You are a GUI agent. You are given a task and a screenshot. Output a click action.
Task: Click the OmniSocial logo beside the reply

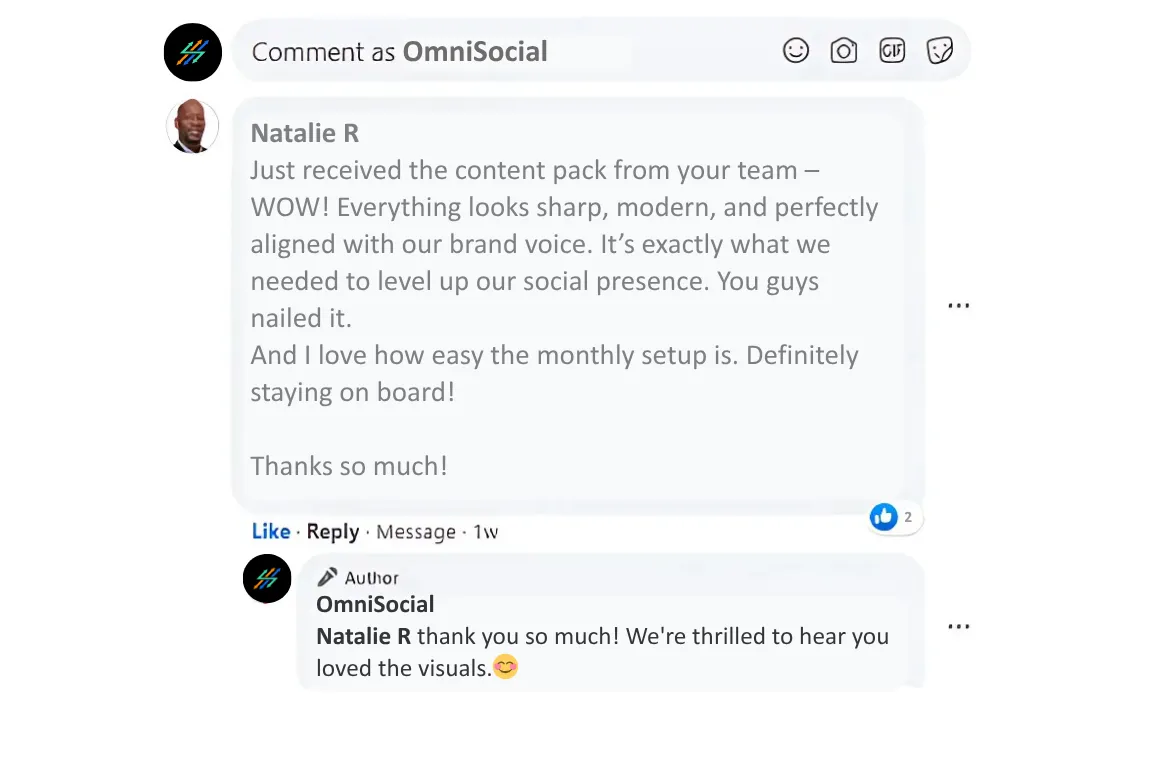point(267,578)
